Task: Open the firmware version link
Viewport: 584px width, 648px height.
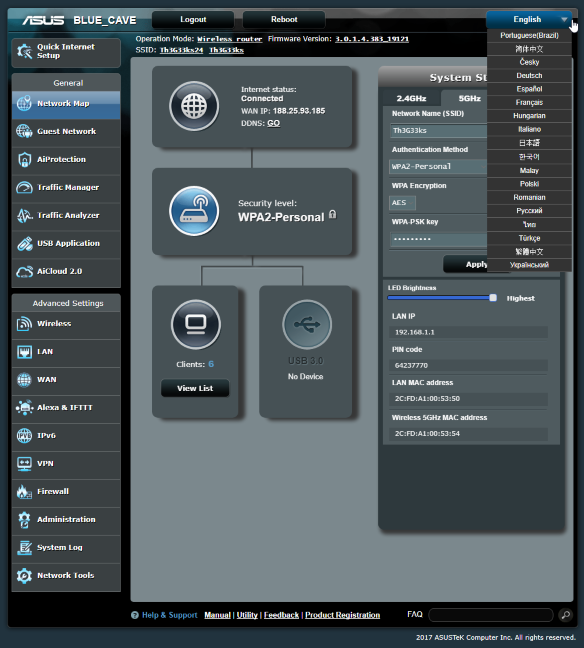Action: pyautogui.click(x=372, y=39)
